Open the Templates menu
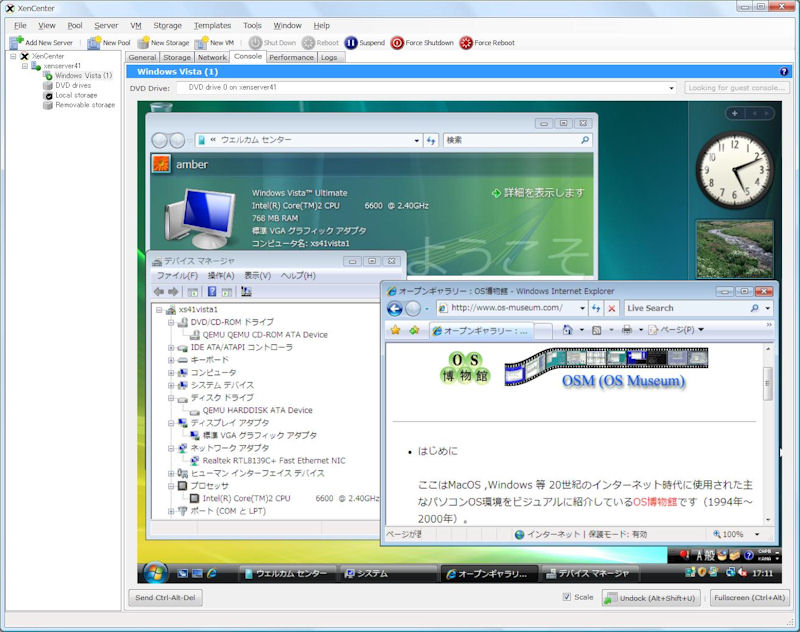Image resolution: width=800 pixels, height=632 pixels. pos(212,26)
